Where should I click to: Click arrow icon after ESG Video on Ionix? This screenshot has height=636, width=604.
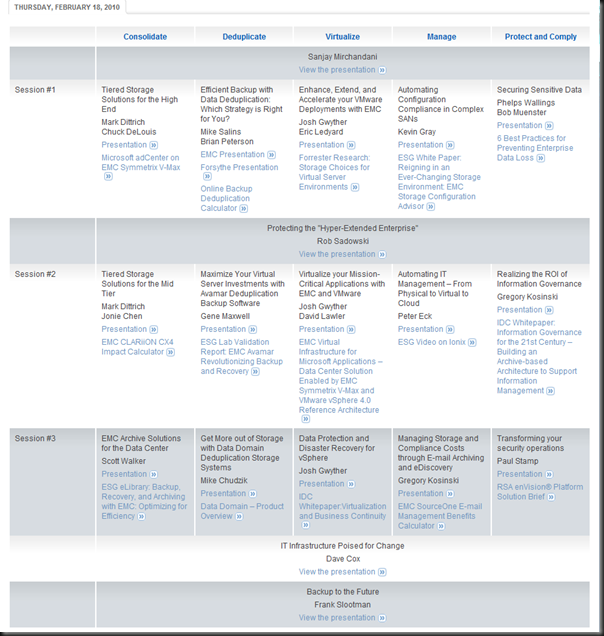coord(472,342)
